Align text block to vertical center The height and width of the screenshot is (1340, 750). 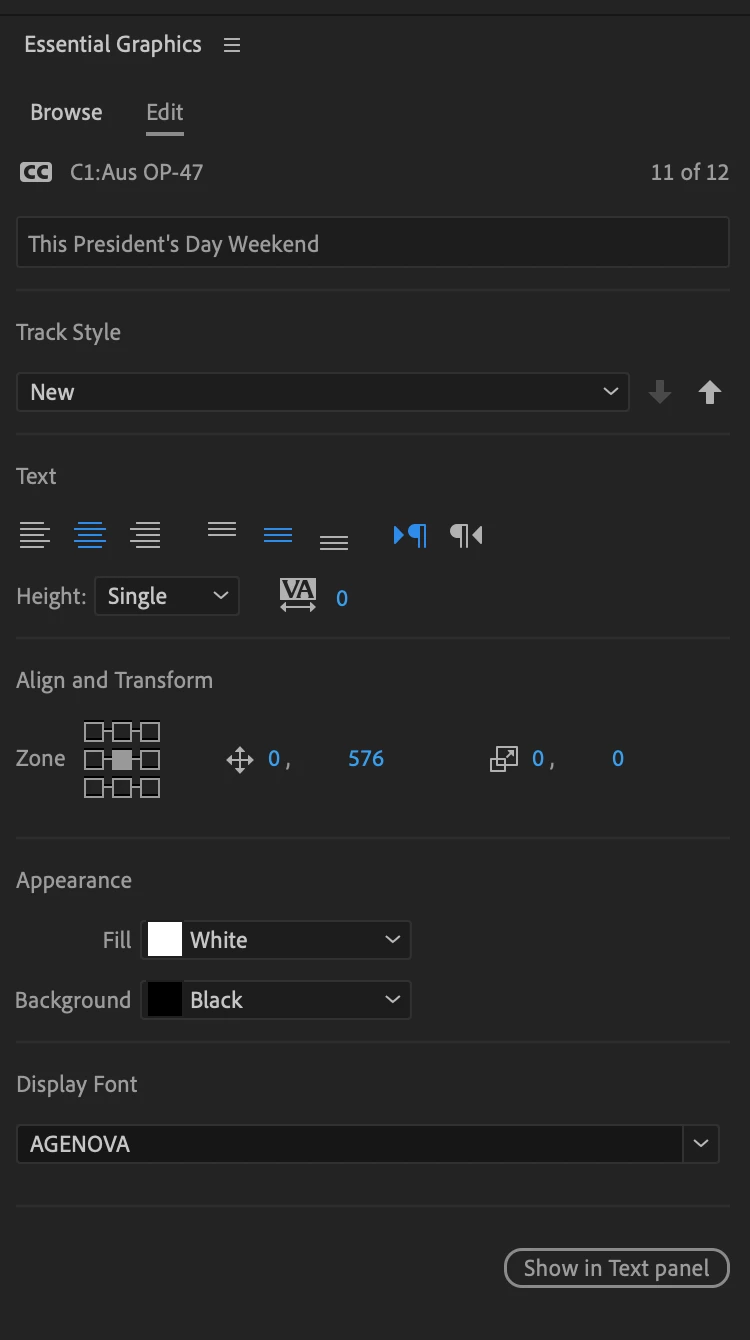[x=278, y=536]
